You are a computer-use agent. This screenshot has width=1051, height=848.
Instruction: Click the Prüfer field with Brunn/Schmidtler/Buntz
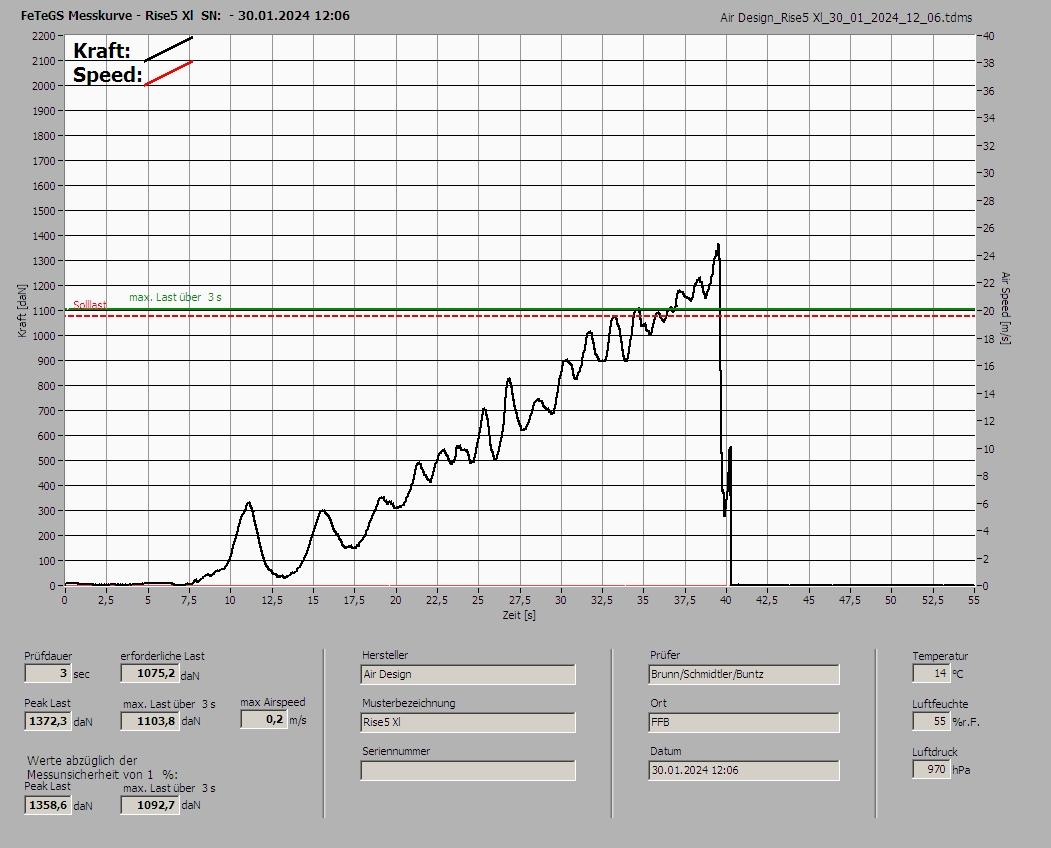(x=743, y=675)
